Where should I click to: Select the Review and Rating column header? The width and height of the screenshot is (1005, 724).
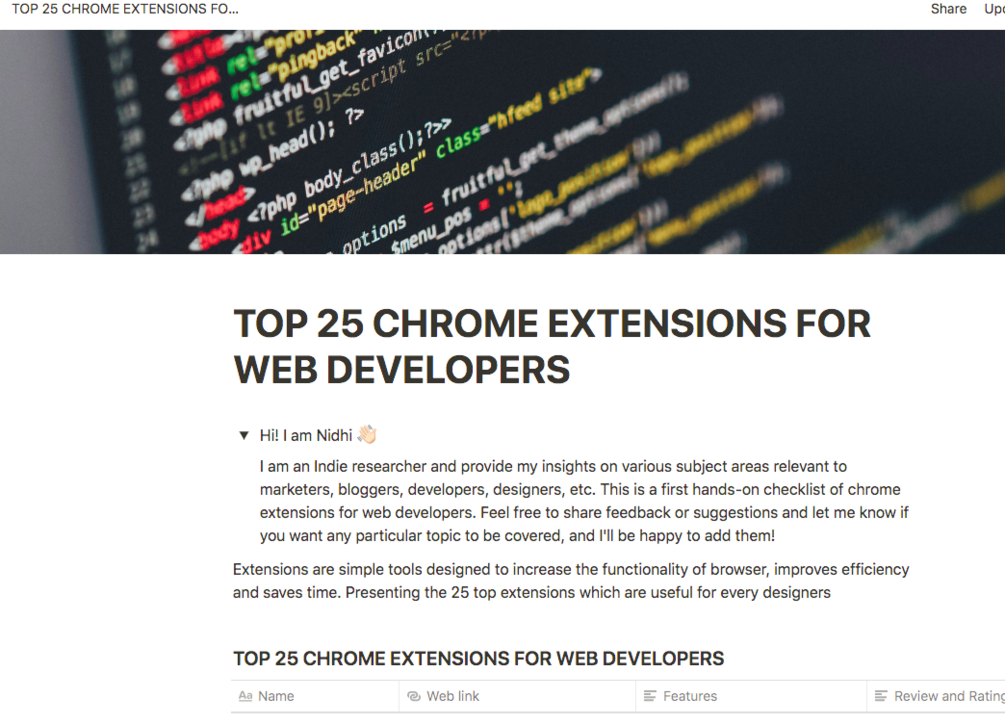coord(936,696)
